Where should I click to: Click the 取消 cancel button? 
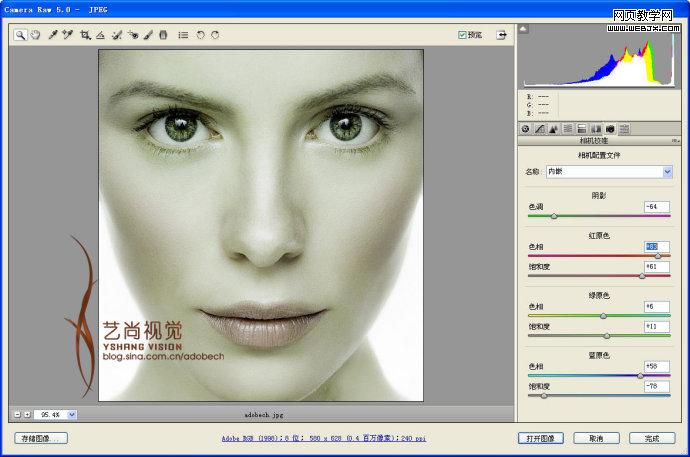(x=596, y=438)
